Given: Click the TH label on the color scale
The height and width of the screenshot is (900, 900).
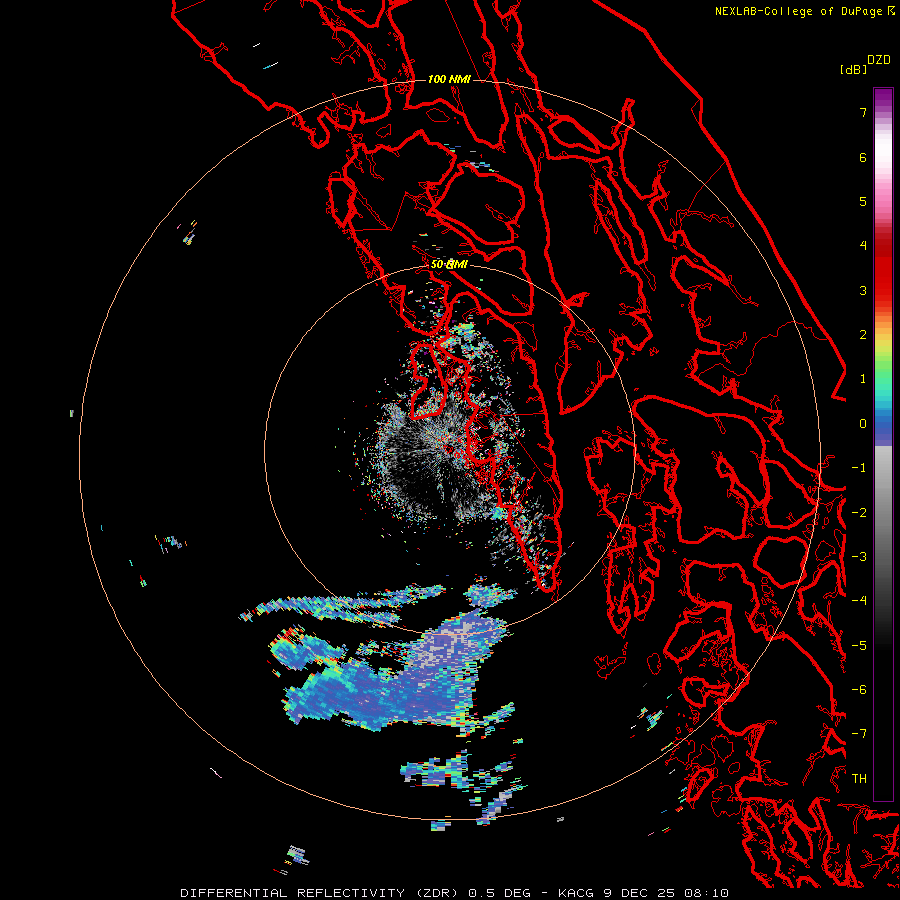Looking at the screenshot, I should coord(859,778).
